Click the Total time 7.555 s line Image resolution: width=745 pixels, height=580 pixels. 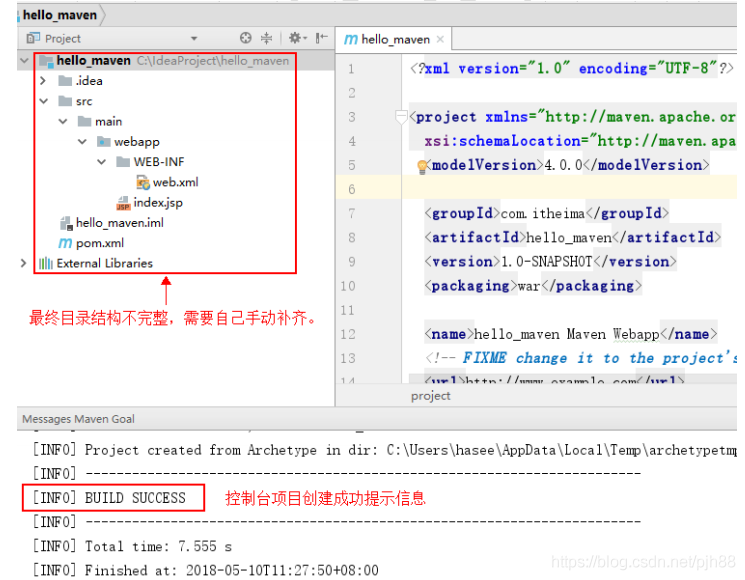[132, 546]
